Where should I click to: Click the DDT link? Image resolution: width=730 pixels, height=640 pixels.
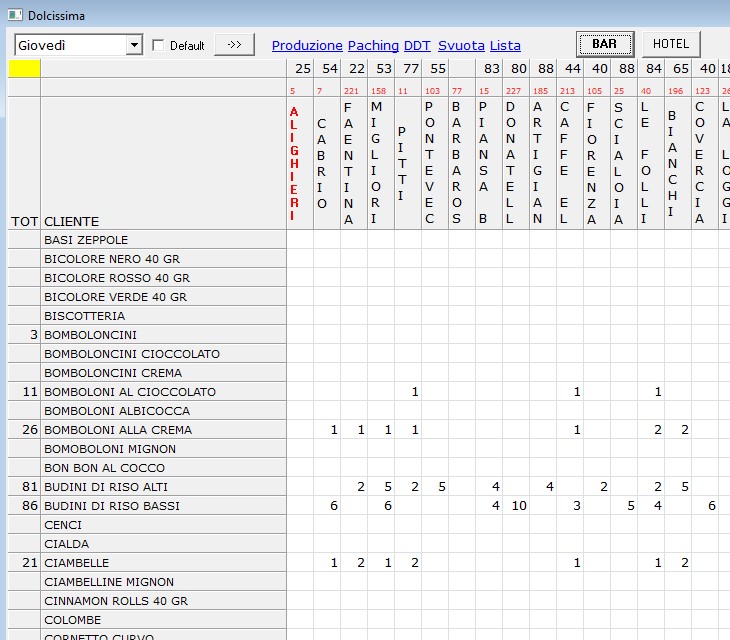(416, 45)
